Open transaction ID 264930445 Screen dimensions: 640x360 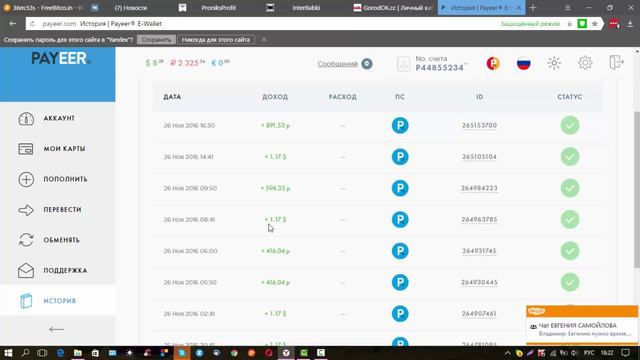tap(479, 282)
